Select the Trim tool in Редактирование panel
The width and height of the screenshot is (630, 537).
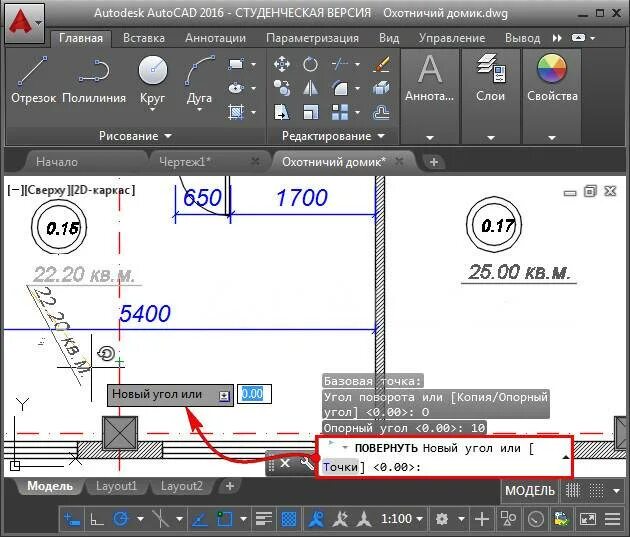(x=340, y=64)
